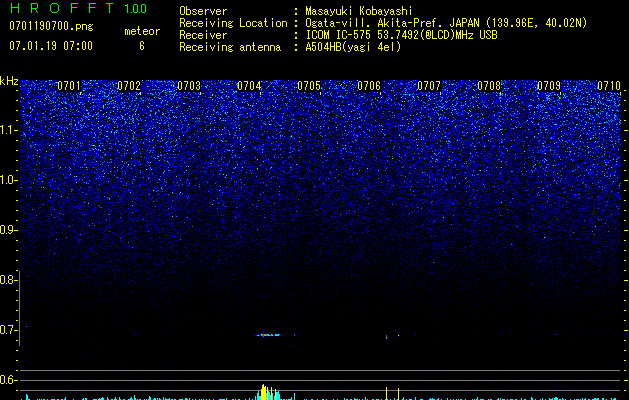
Task: Click the 0.7 frequency axis label
Action: pyautogui.click(x=8, y=330)
